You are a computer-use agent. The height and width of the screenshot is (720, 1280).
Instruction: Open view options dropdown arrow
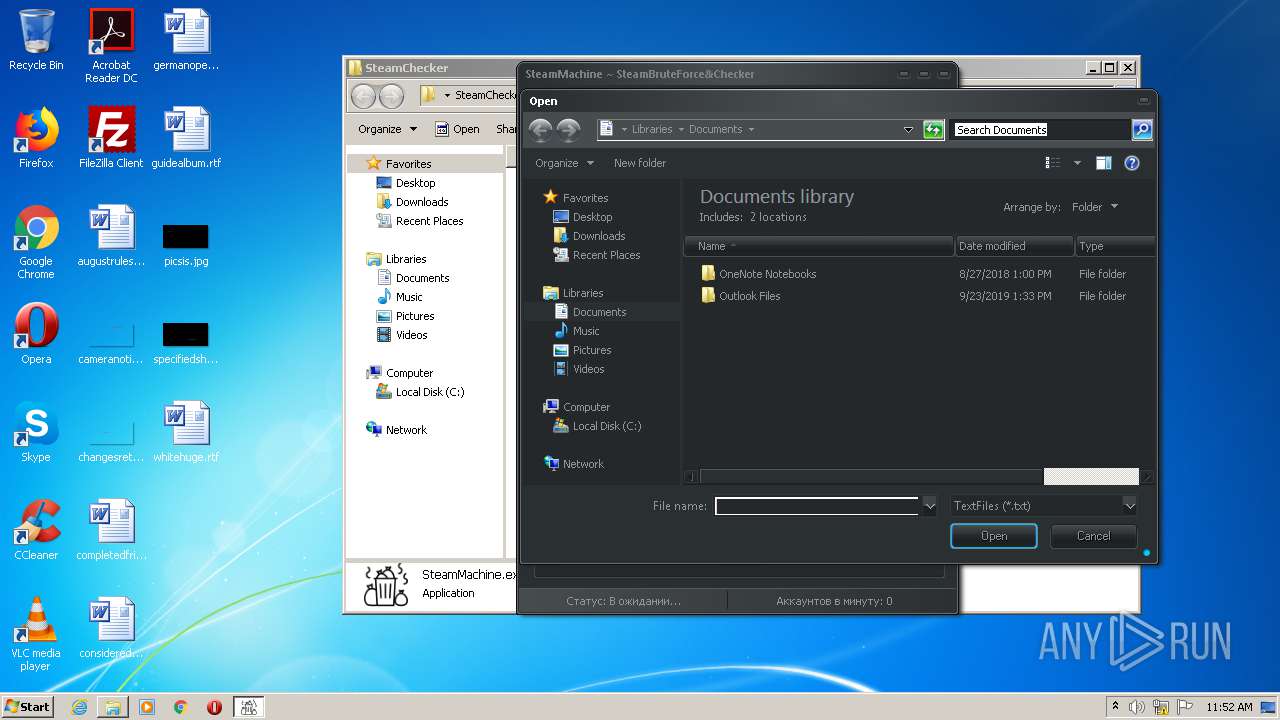pyautogui.click(x=1077, y=163)
